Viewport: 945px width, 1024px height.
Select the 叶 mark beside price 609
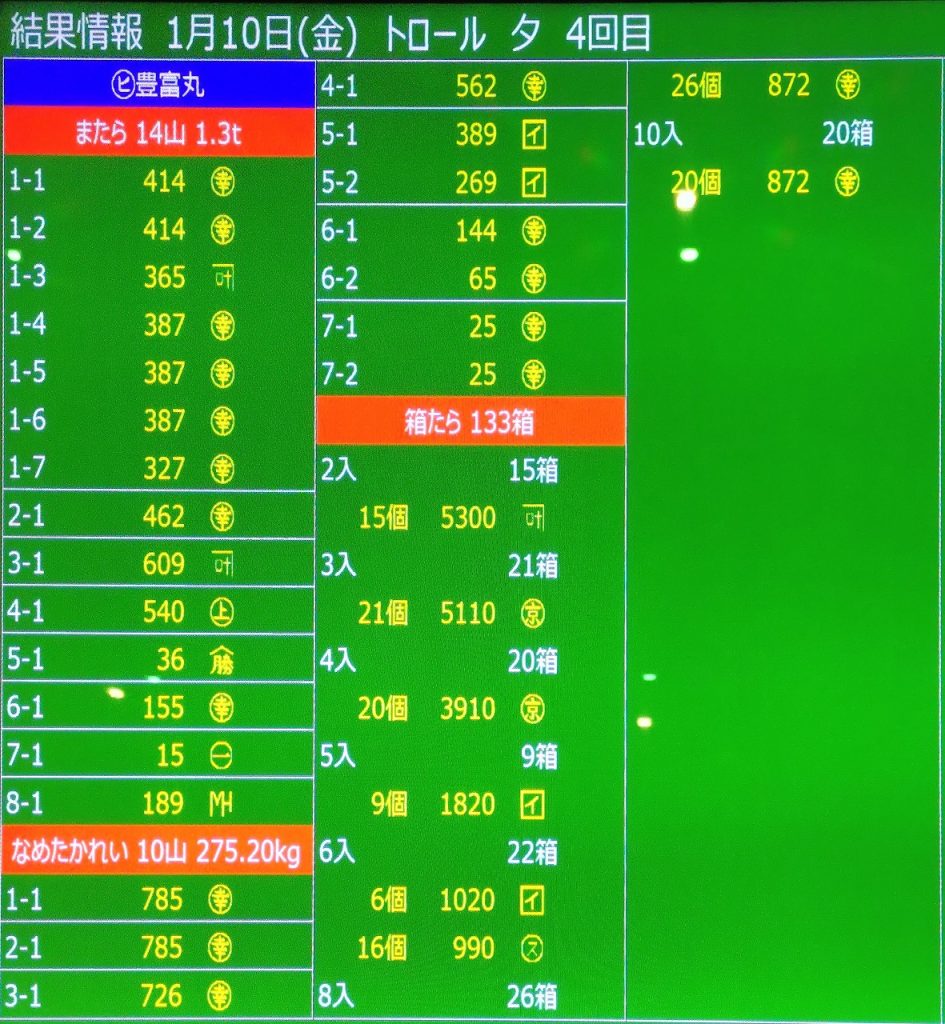222,565
